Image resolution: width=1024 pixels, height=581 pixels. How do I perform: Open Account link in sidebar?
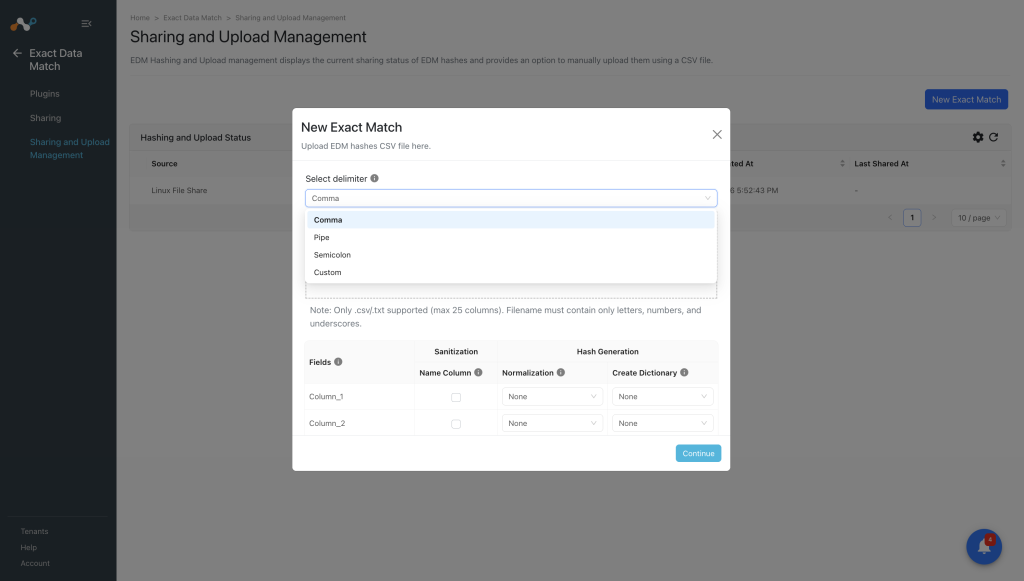(35, 563)
